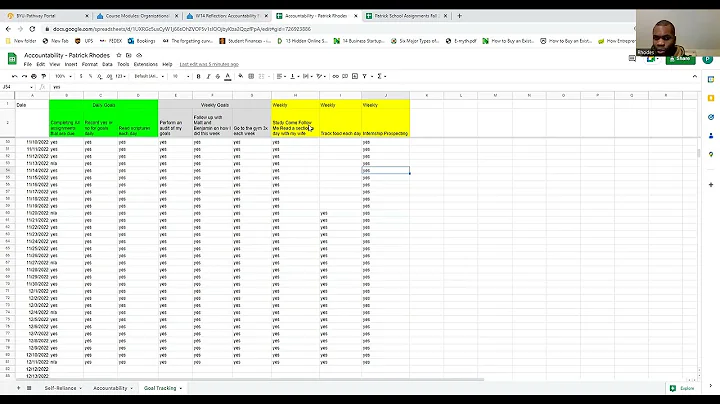The image size is (720, 404).
Task: Add a new sheet with plus icon
Action: coord(18,388)
